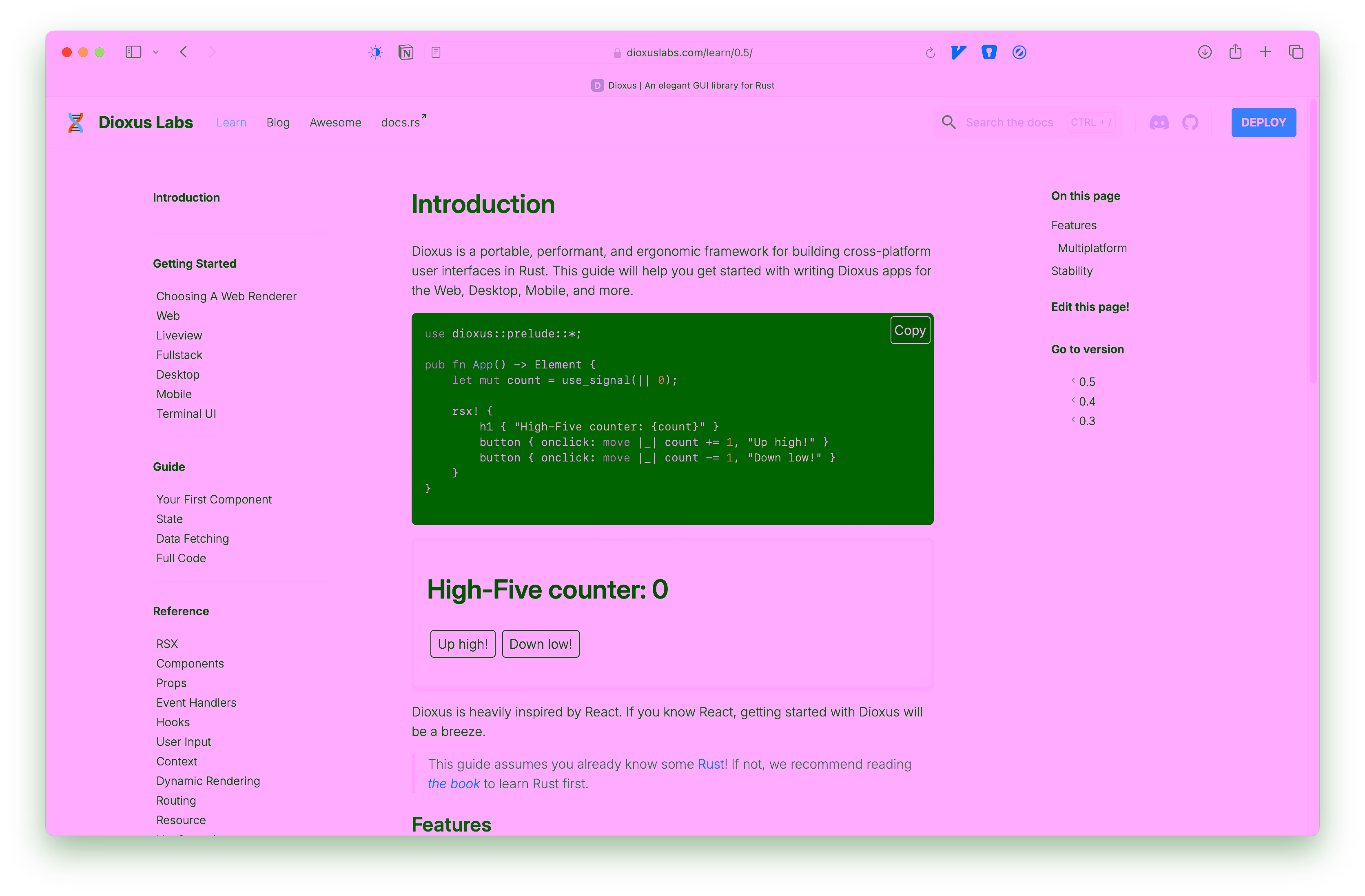Open the GitHub icon link

[x=1190, y=122]
